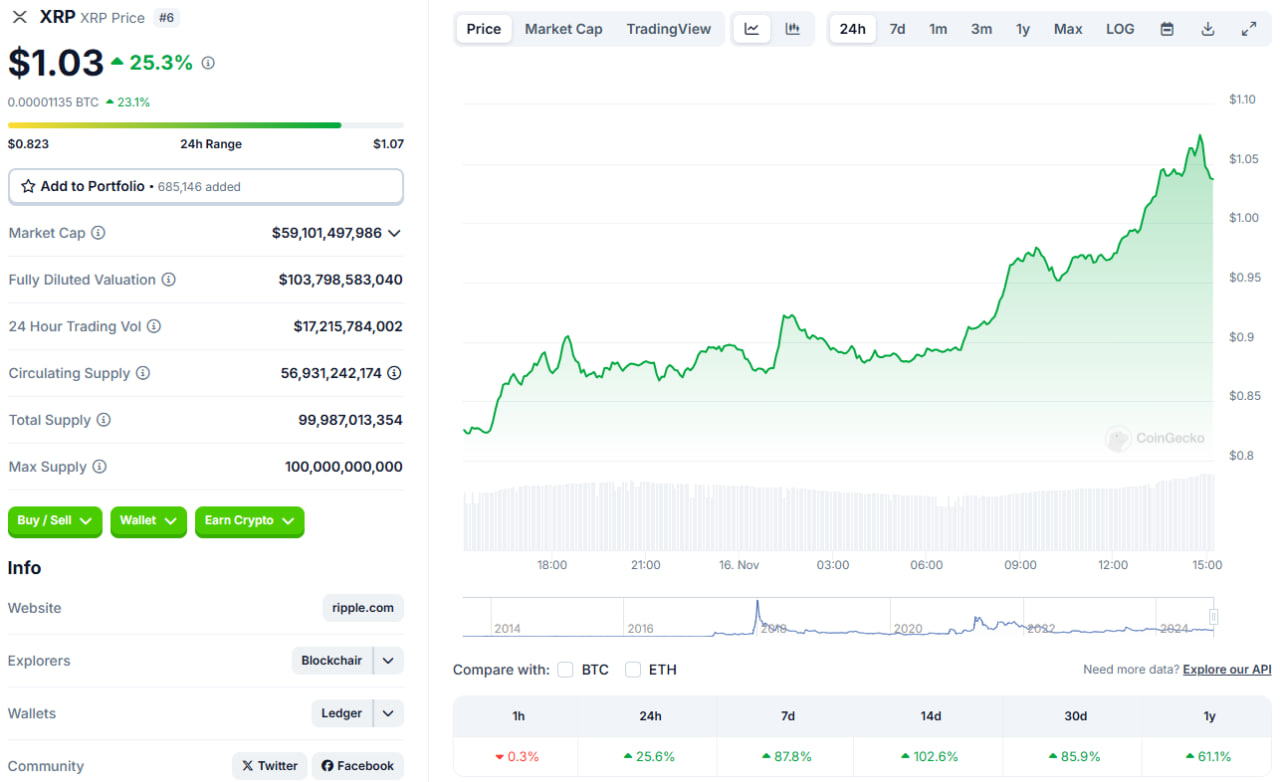Click the Max Supply value 100,000,000,000

tap(344, 467)
